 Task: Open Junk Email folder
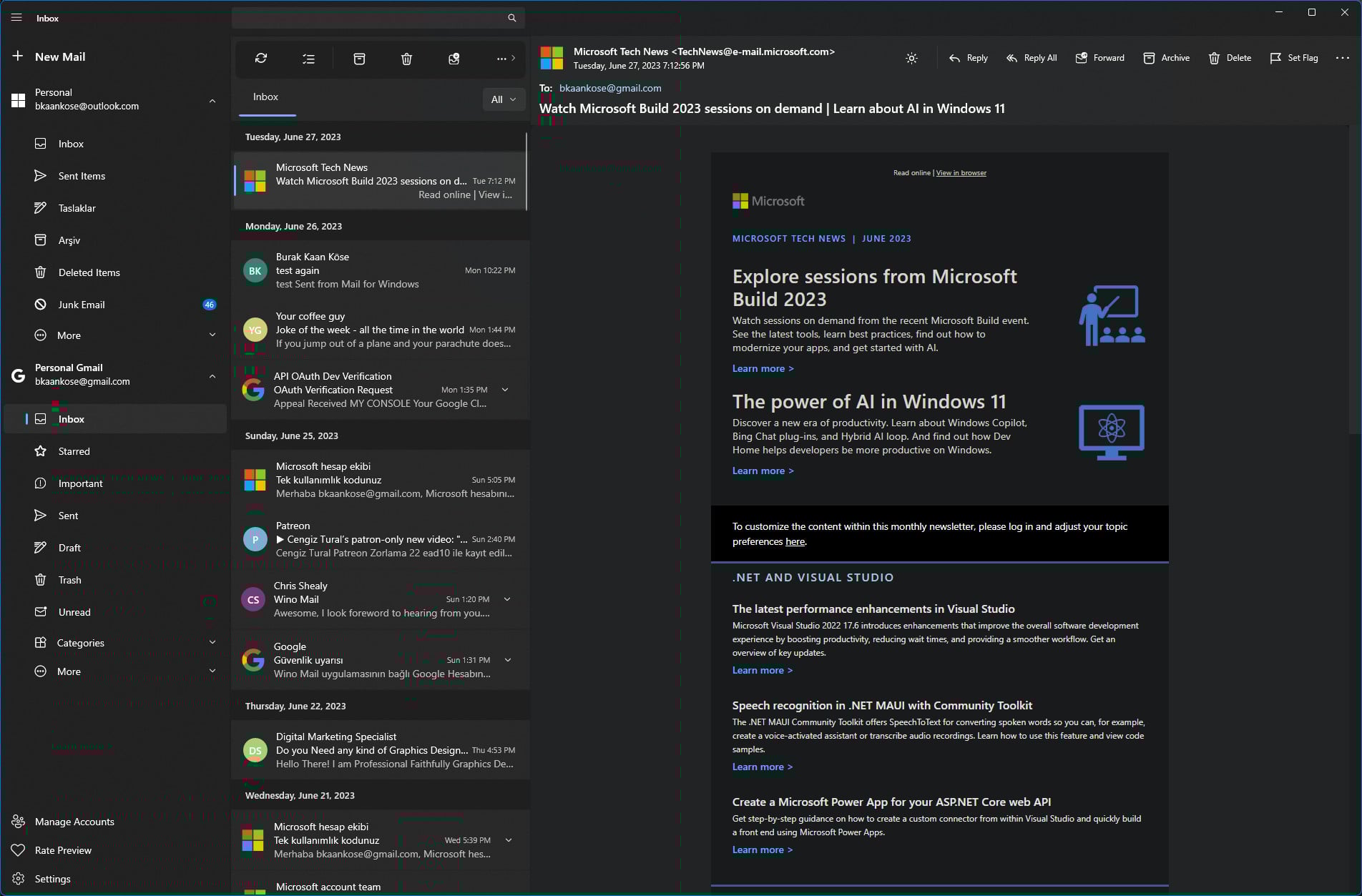pyautogui.click(x=82, y=305)
